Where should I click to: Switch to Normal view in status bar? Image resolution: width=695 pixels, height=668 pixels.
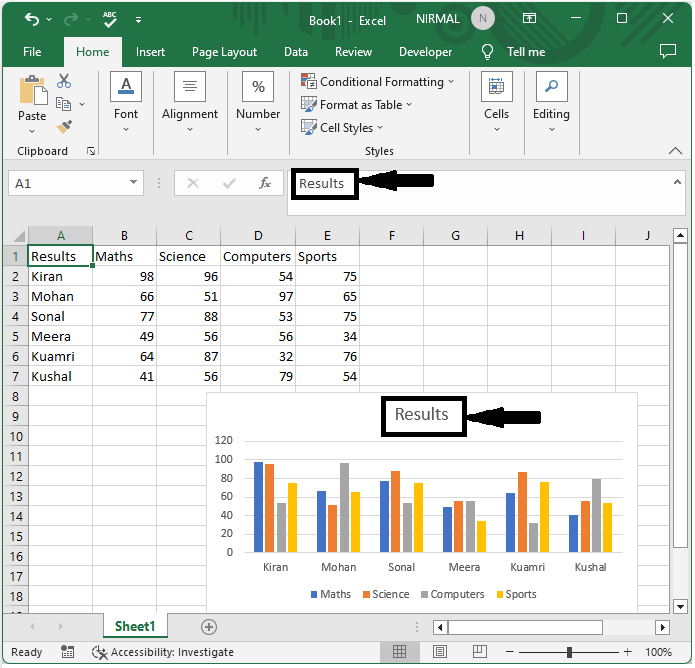tap(400, 652)
